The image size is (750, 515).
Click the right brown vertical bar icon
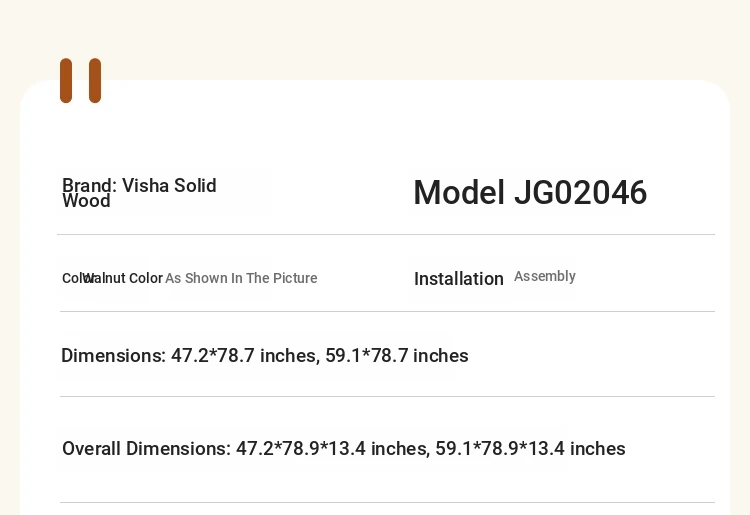coord(95,80)
